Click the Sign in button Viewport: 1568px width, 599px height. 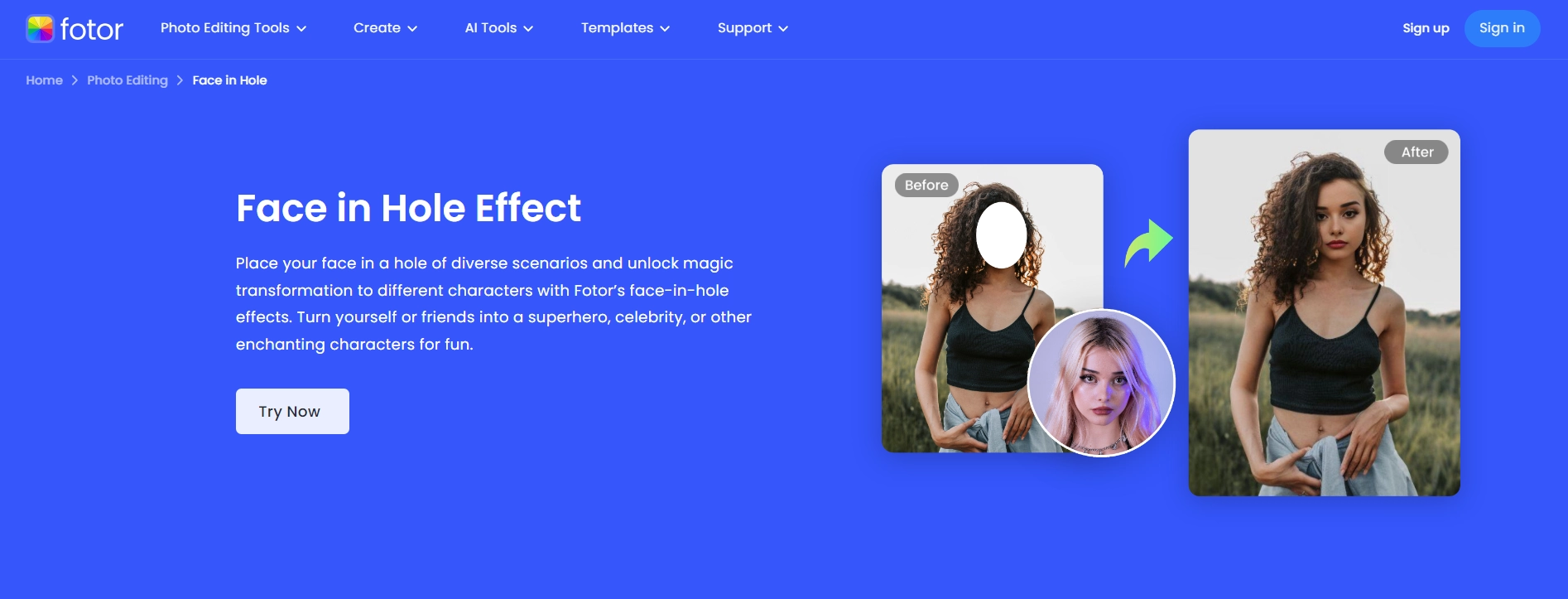(1502, 28)
